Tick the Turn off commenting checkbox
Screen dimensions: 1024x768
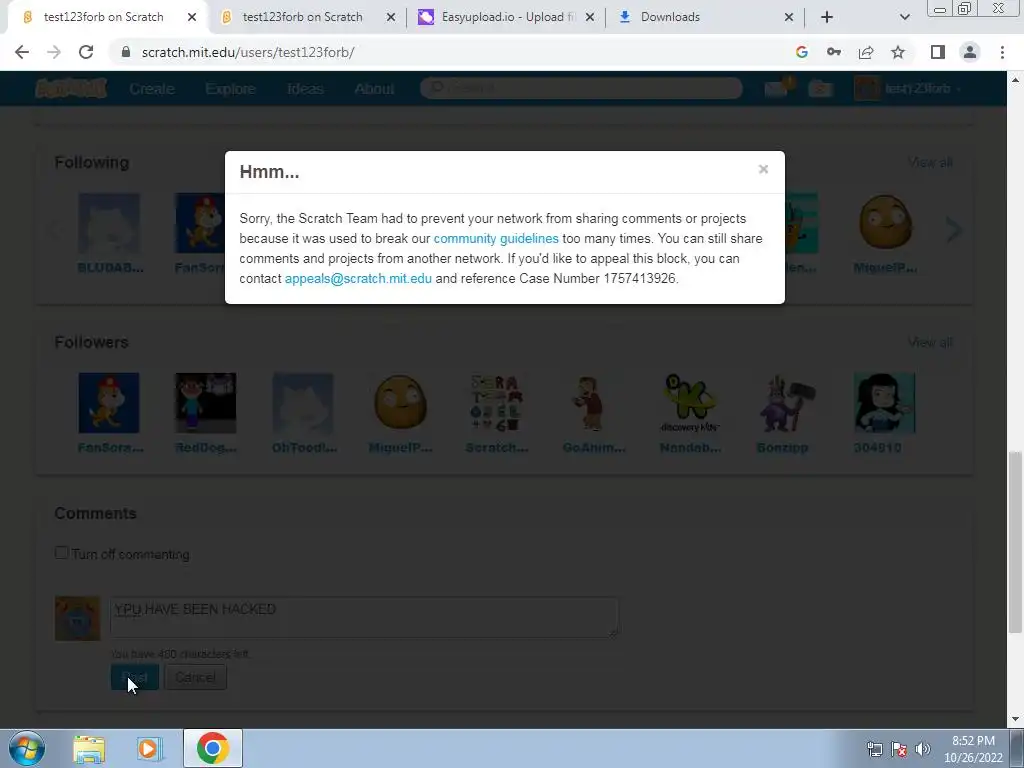point(61,553)
